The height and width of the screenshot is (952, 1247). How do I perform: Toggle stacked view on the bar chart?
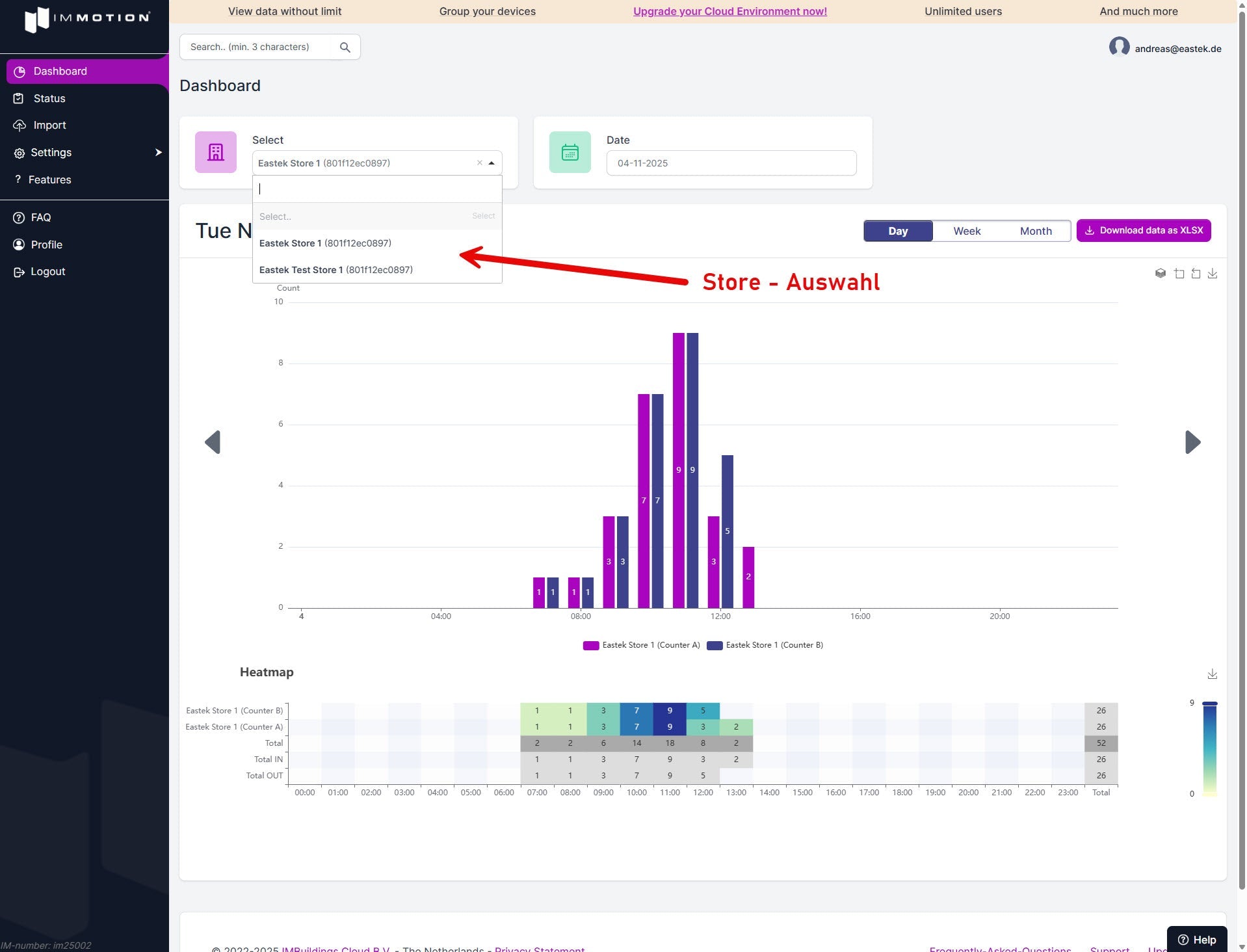click(x=1161, y=273)
